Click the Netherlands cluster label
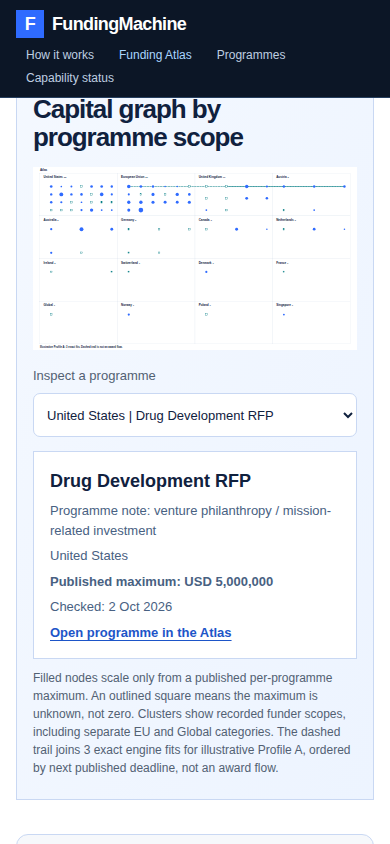Viewport: 390px width, 844px height. (286, 220)
